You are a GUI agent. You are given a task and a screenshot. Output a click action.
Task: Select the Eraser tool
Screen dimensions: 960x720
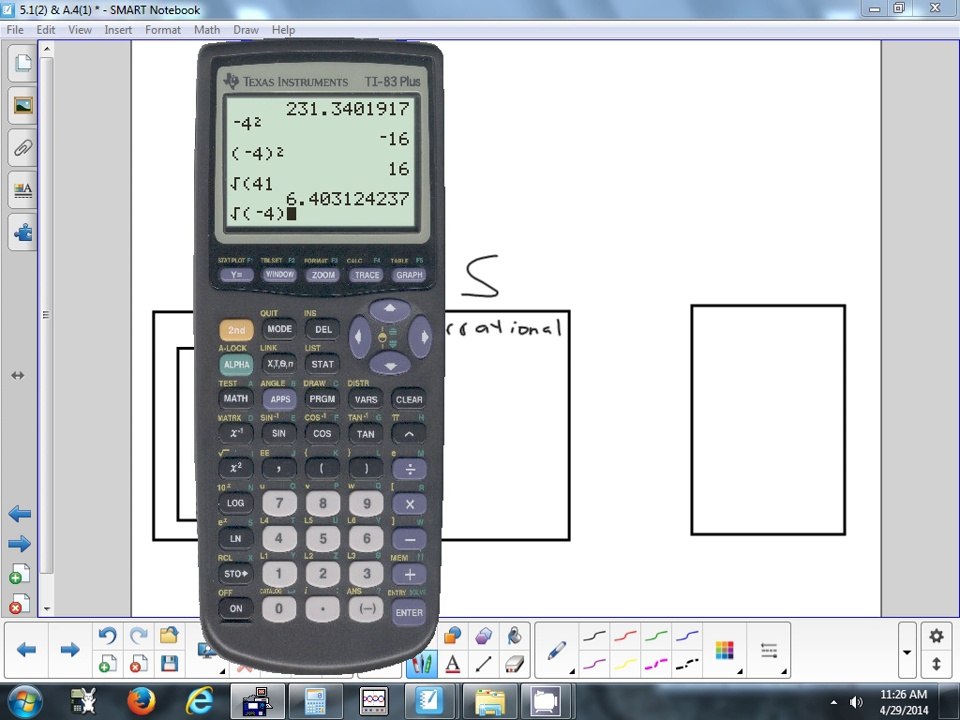[x=514, y=664]
